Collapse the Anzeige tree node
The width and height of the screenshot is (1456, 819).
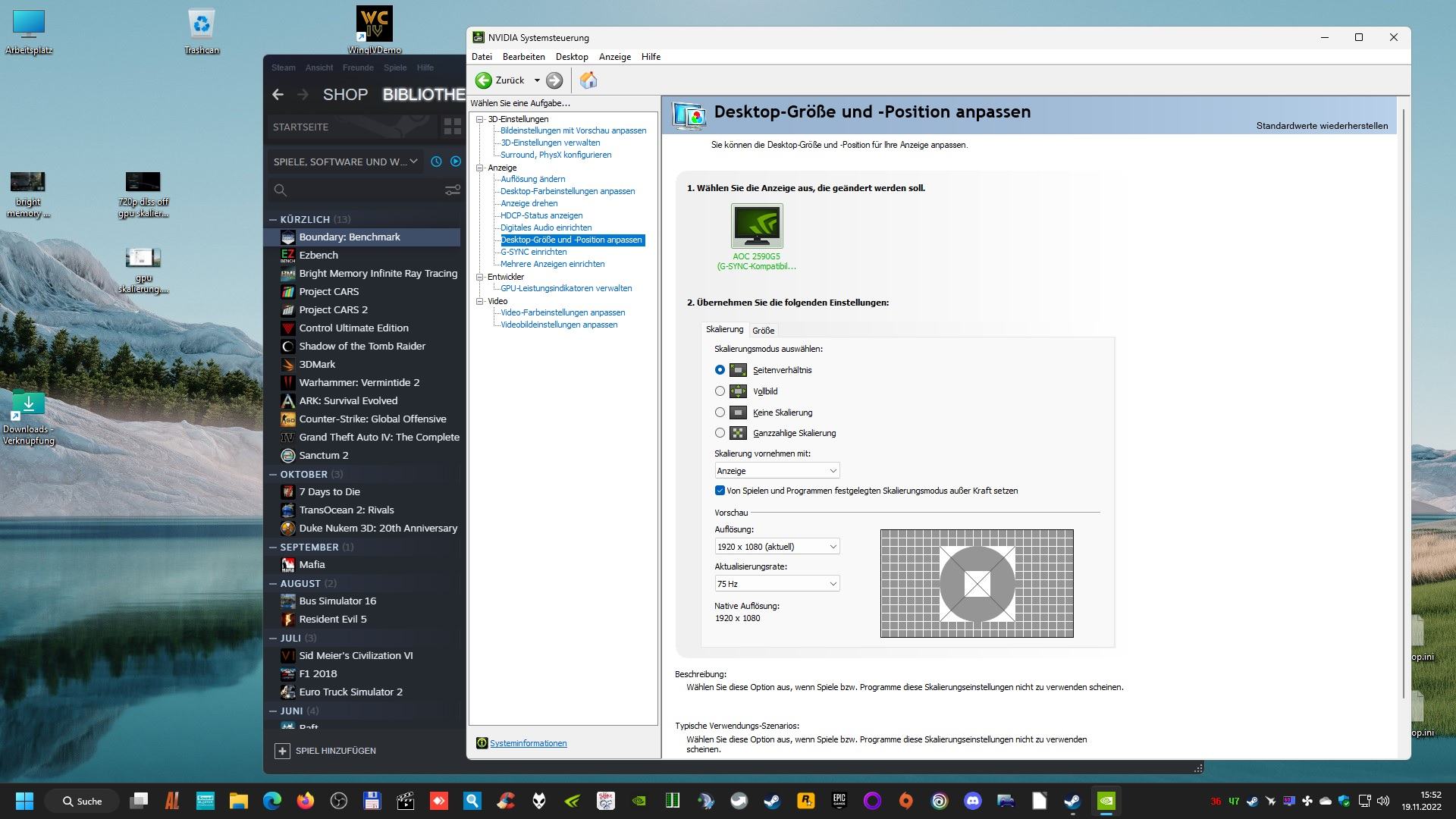tap(480, 168)
